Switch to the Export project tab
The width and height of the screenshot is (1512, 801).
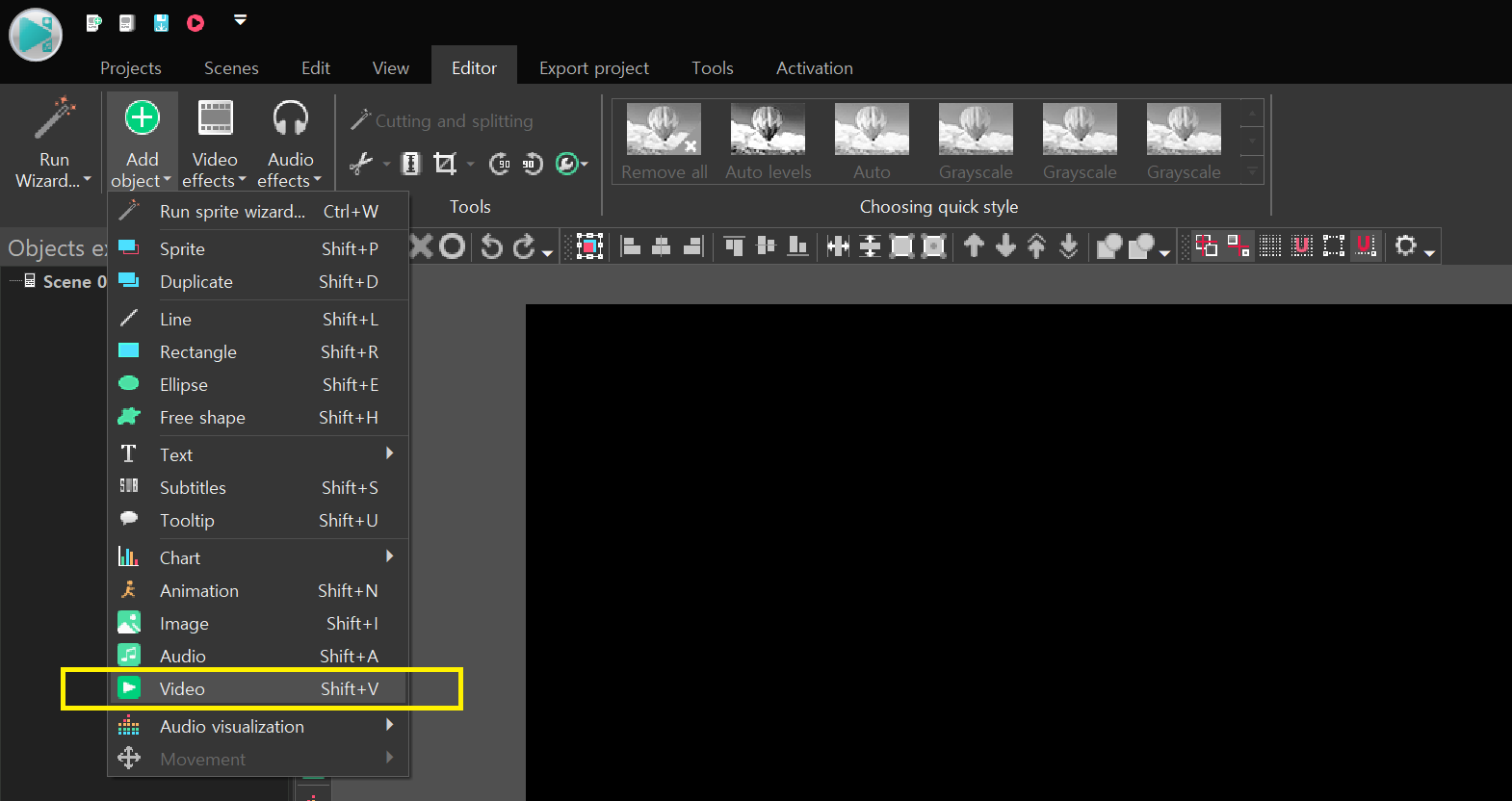click(593, 68)
